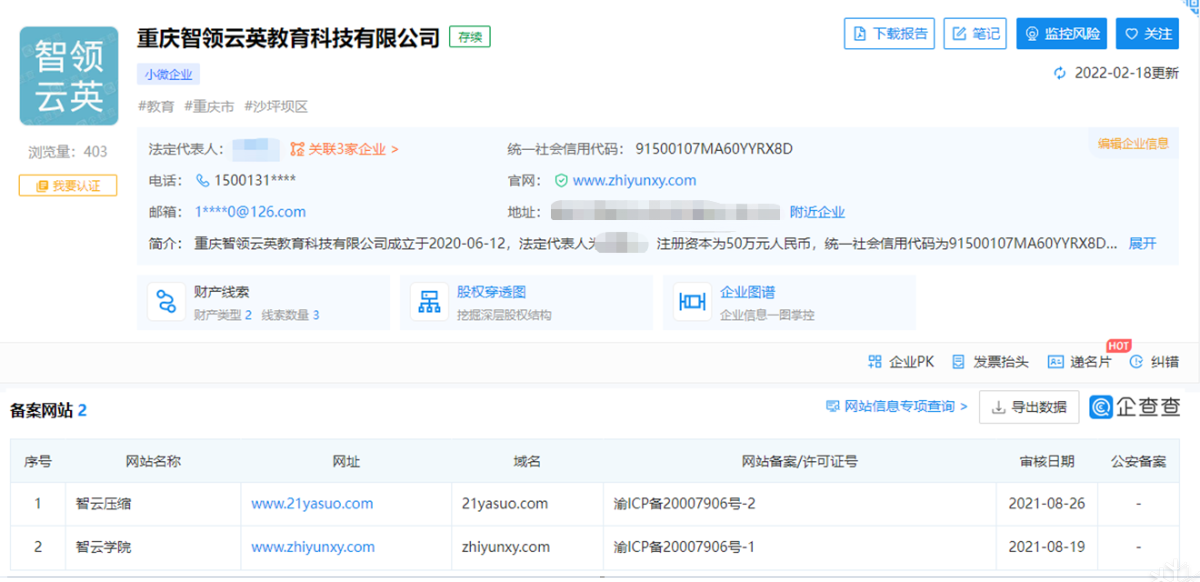Open 附近企业 nearby companies link
The height and width of the screenshot is (582, 1200).
(817, 212)
